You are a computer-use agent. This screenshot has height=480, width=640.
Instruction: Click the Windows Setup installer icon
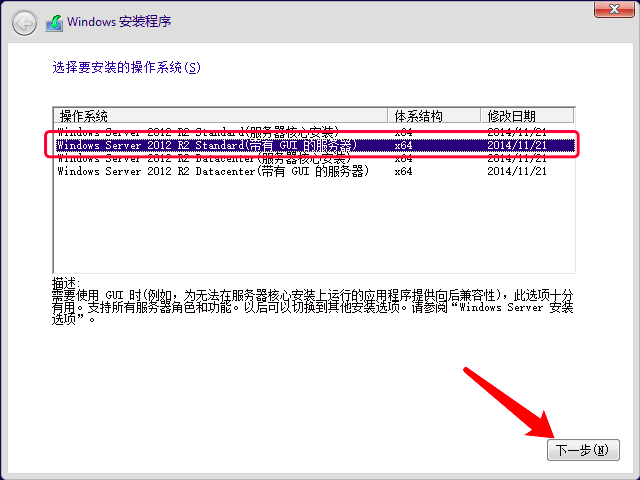54,23
